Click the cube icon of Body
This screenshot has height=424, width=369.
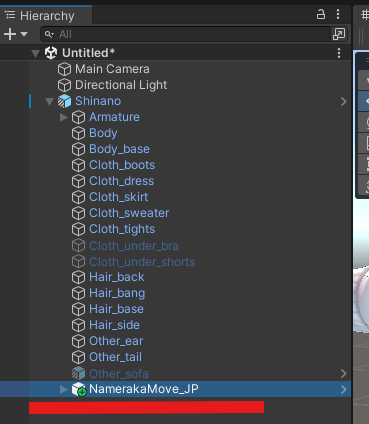pyautogui.click(x=78, y=133)
